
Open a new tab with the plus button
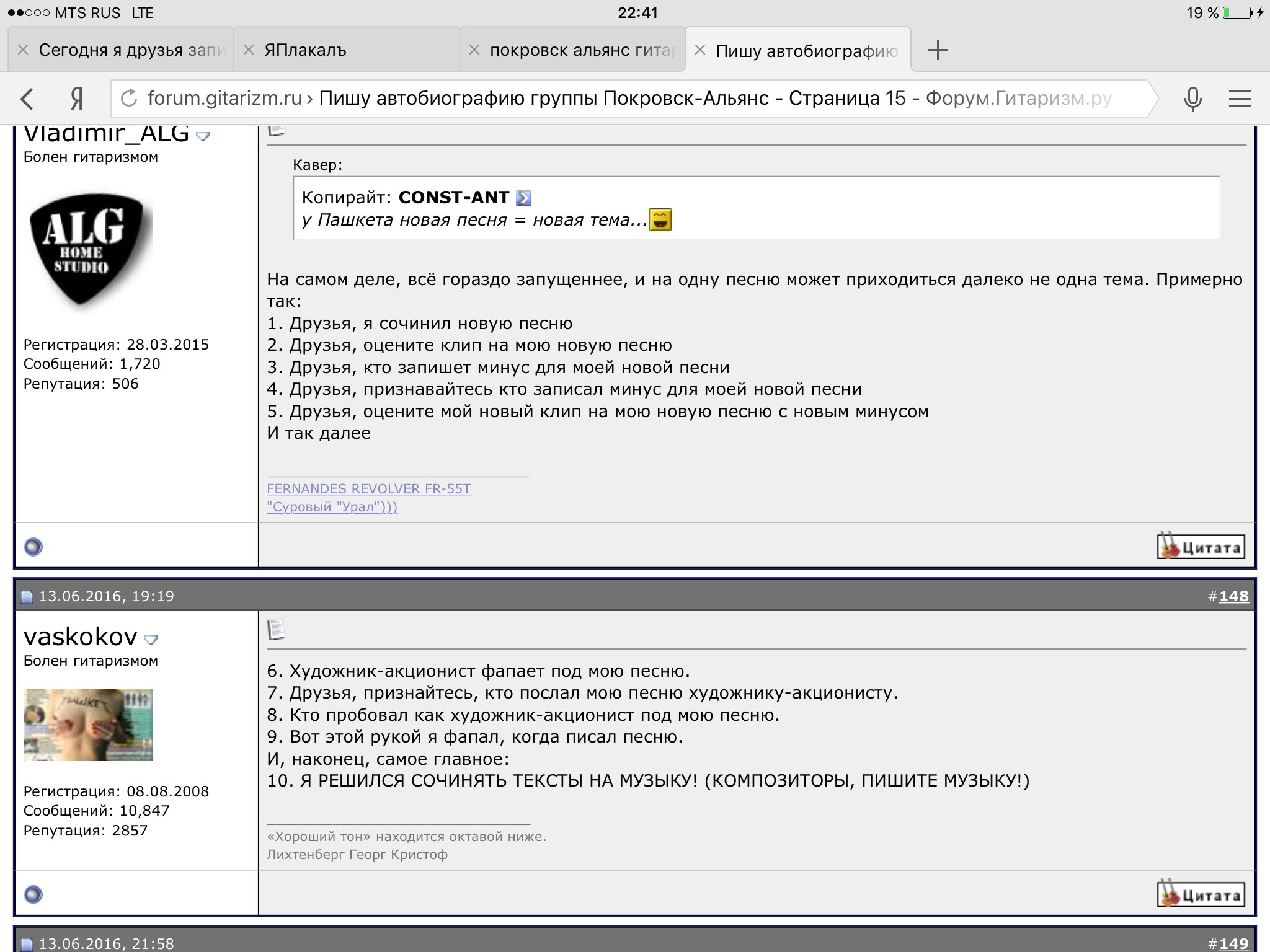pyautogui.click(x=938, y=50)
